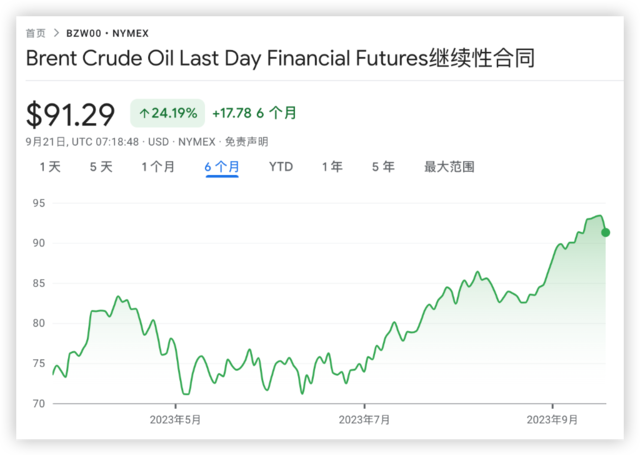Click the 2023年5月 axis label
The height and width of the screenshot is (455, 640).
tap(175, 420)
